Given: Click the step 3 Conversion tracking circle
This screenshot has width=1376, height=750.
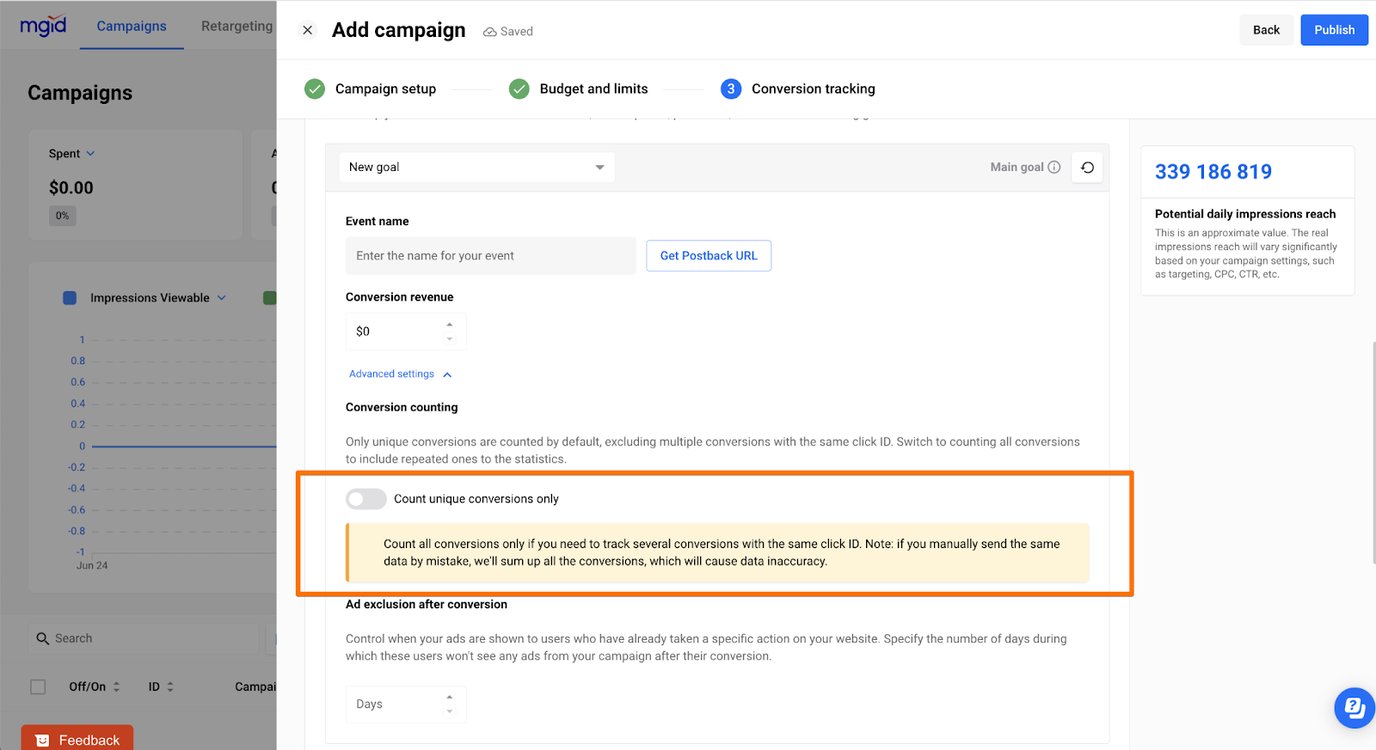Looking at the screenshot, I should click(730, 88).
